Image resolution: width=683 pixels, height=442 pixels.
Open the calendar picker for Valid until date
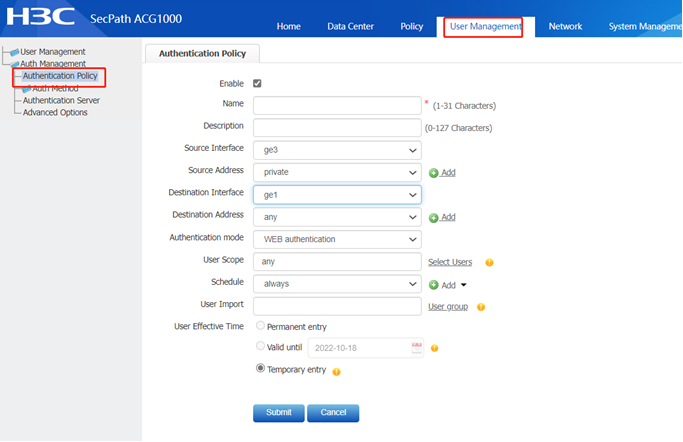tap(417, 348)
